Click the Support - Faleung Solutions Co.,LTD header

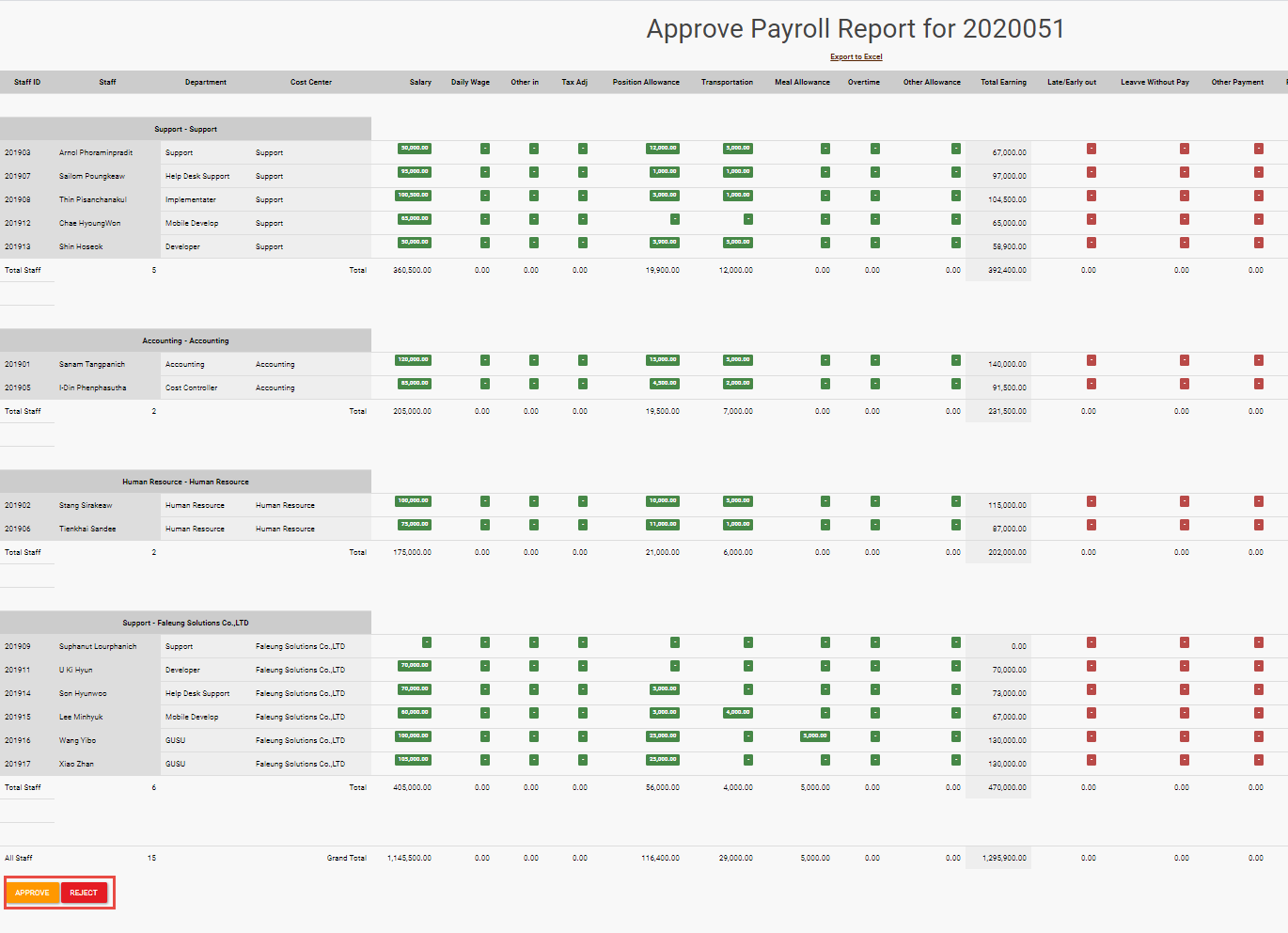(185, 622)
